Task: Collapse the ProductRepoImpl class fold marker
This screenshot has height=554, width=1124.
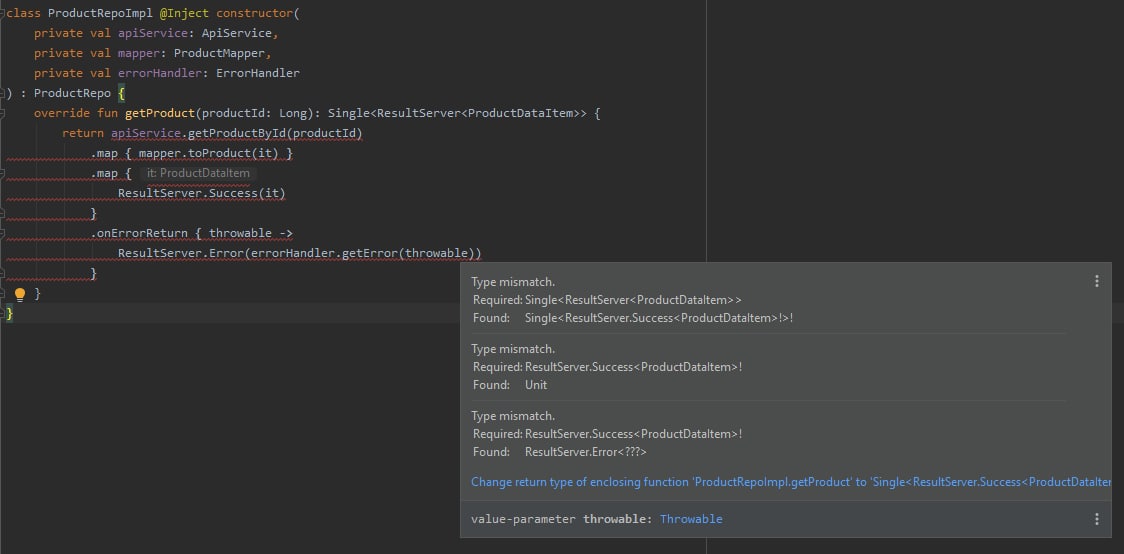Action: pyautogui.click(x=3, y=13)
